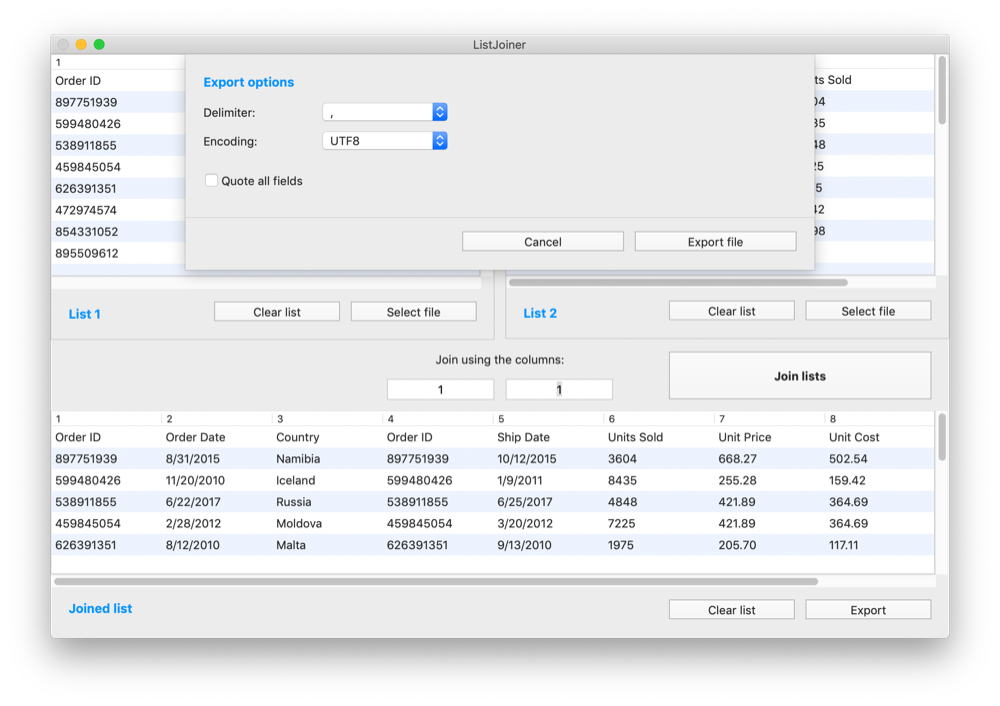Clear List 2
The image size is (1000, 706).
[x=731, y=310]
